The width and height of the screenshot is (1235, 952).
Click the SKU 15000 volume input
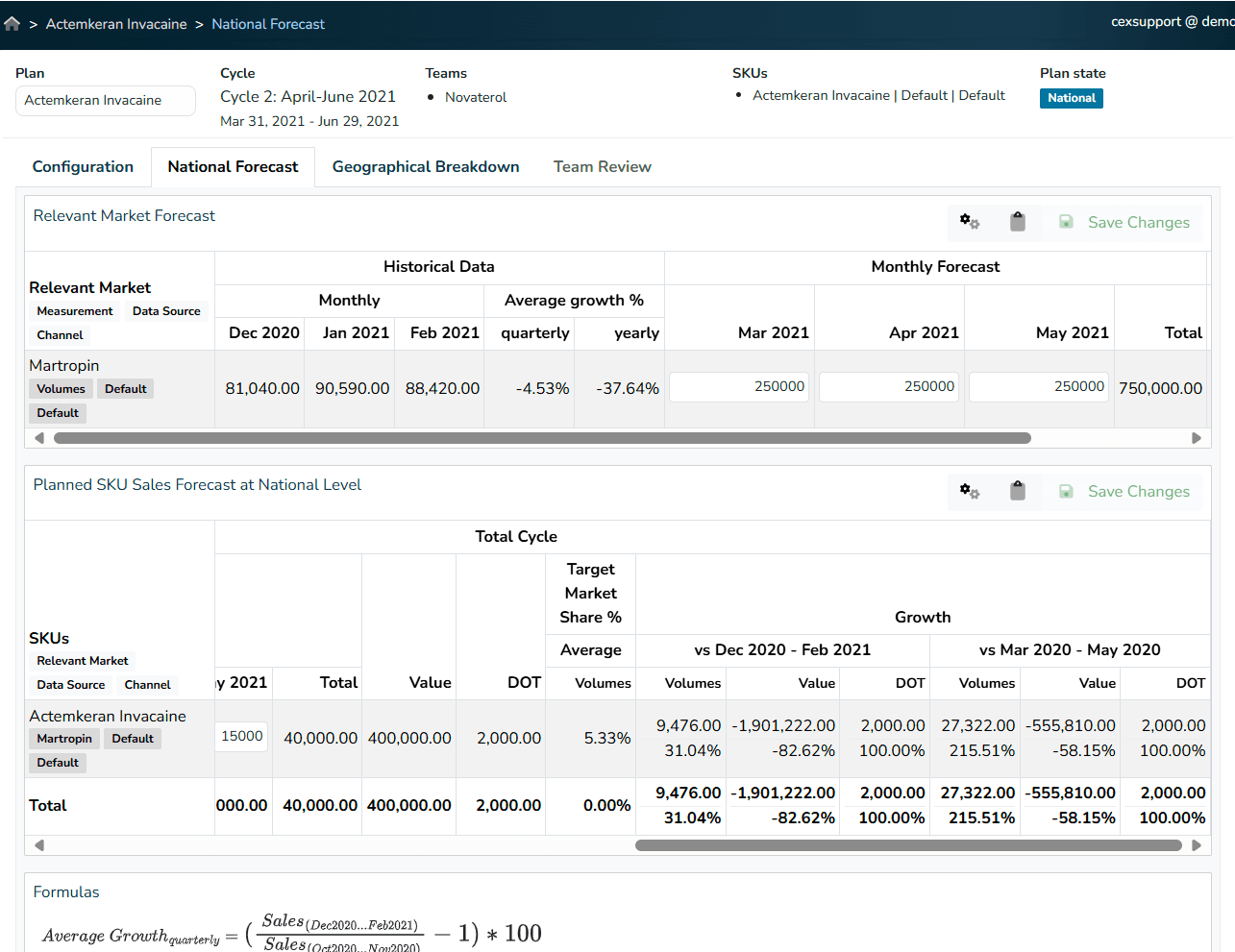tap(241, 737)
